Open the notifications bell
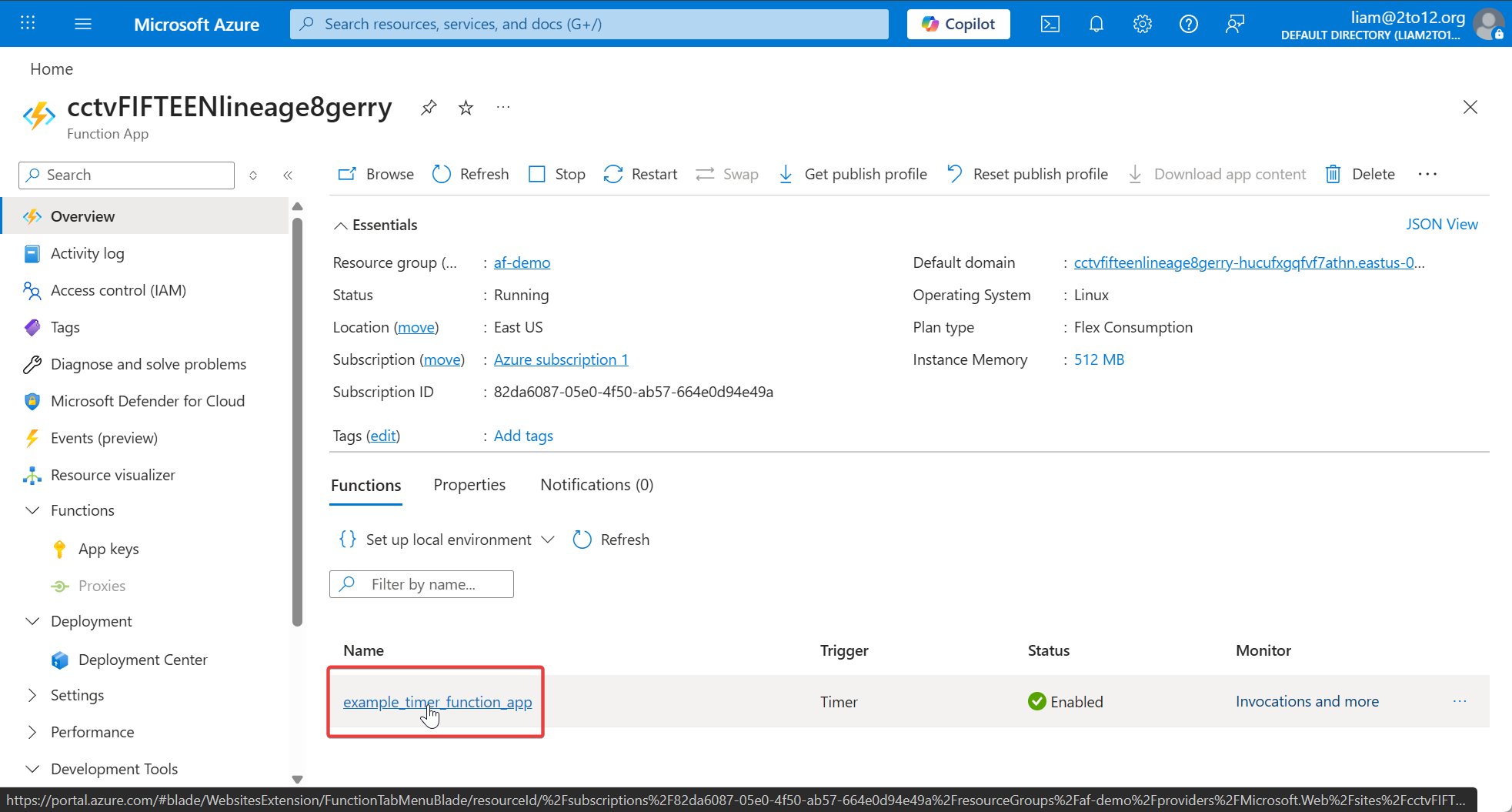Image resolution: width=1512 pixels, height=812 pixels. tap(1096, 24)
